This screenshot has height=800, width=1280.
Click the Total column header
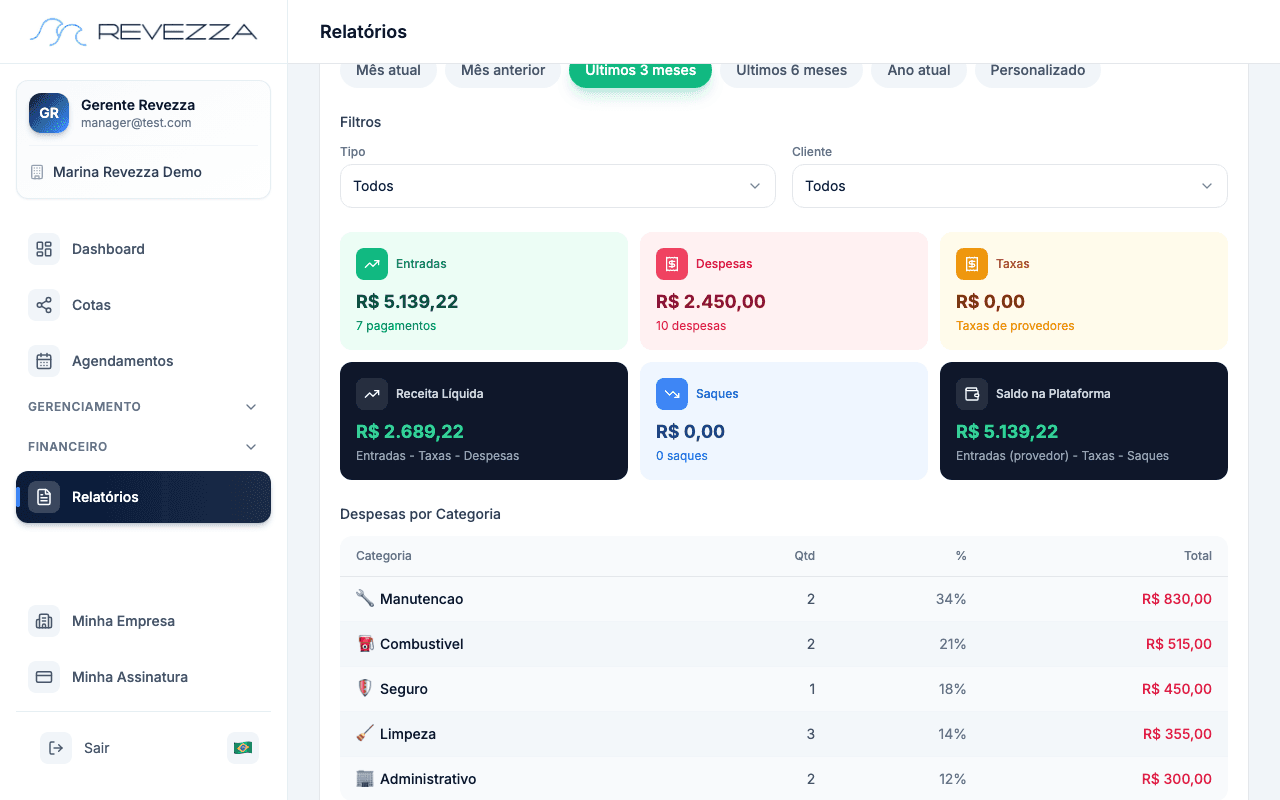[1198, 556]
